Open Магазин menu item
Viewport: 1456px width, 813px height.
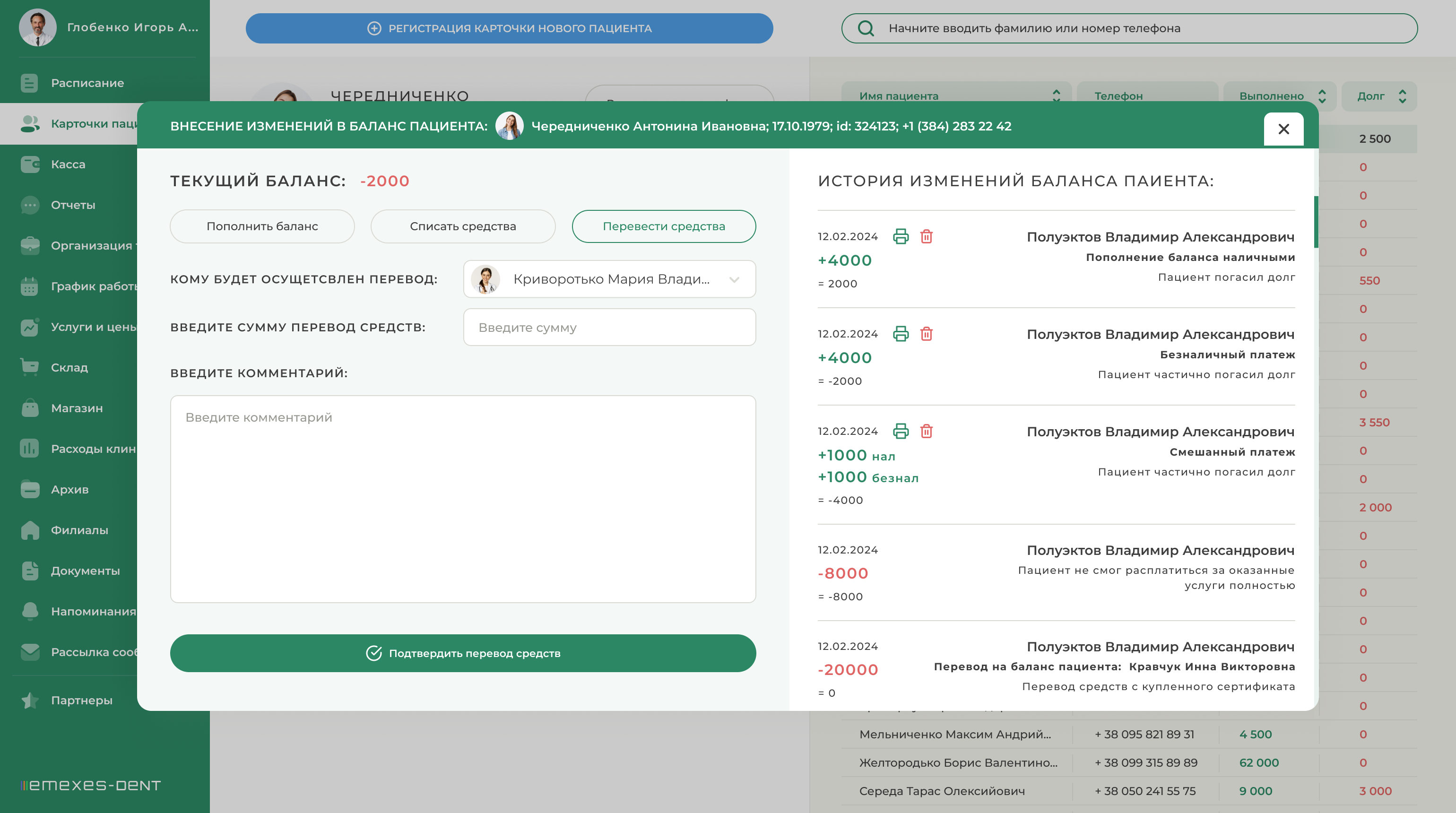pyautogui.click(x=77, y=408)
